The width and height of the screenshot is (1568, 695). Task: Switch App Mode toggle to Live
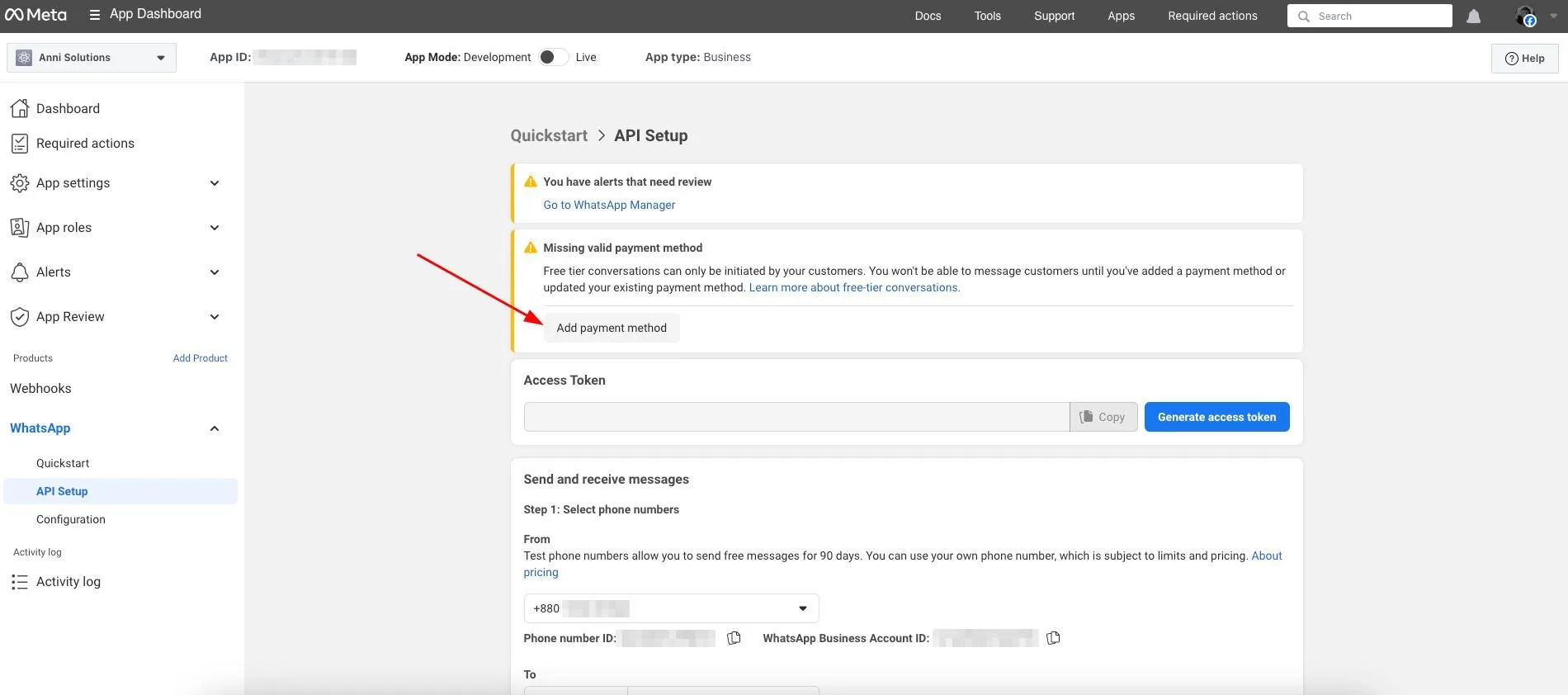tap(553, 57)
